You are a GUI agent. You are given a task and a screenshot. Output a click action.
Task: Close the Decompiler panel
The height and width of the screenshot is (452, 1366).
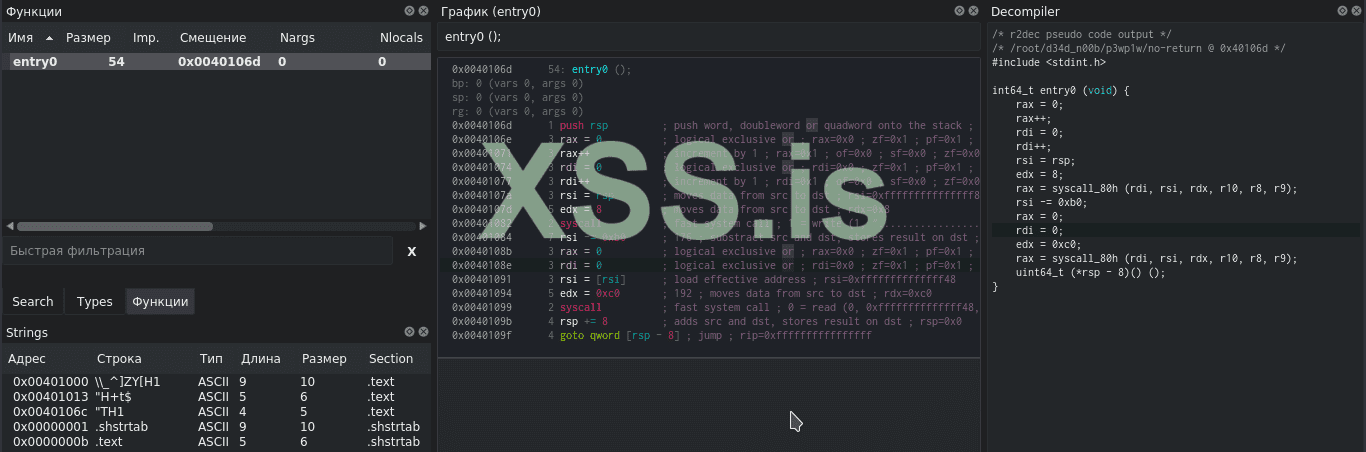tap(1357, 11)
